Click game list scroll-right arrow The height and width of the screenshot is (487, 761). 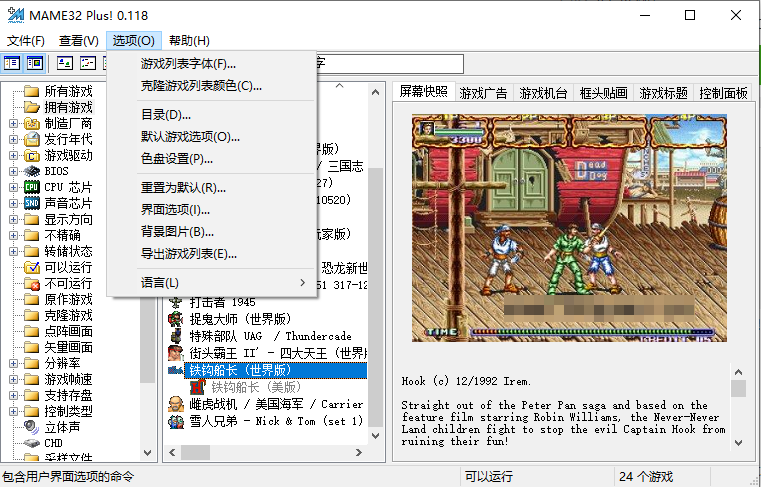tap(359, 453)
